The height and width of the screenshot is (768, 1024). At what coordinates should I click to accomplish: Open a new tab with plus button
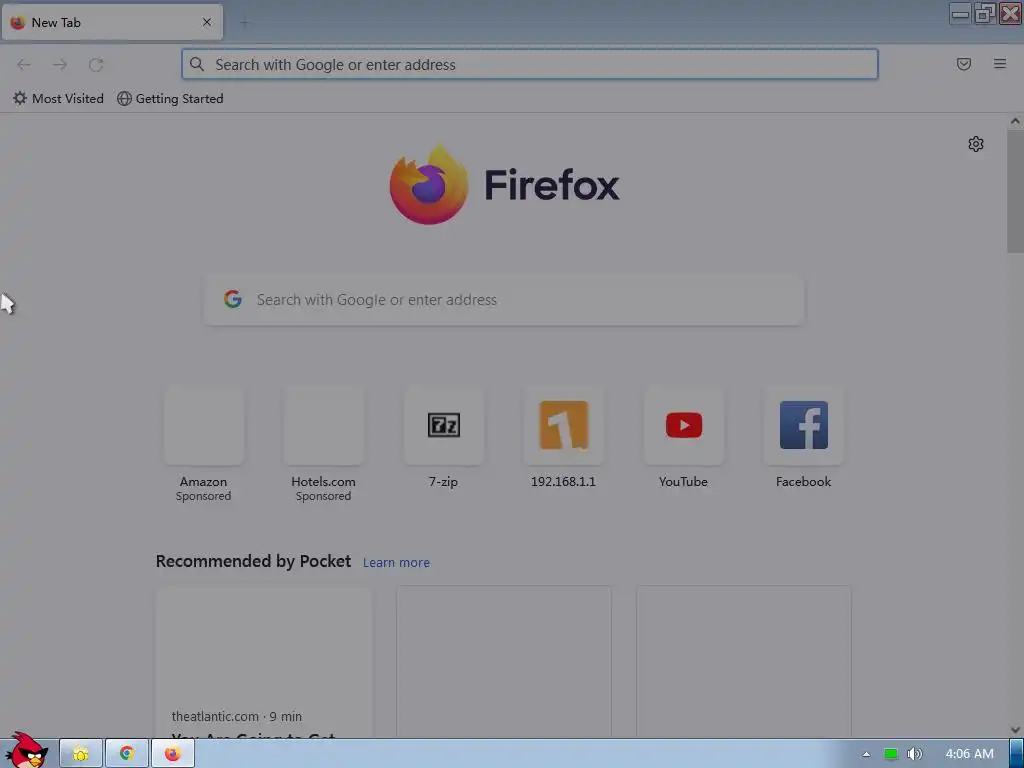coord(245,23)
